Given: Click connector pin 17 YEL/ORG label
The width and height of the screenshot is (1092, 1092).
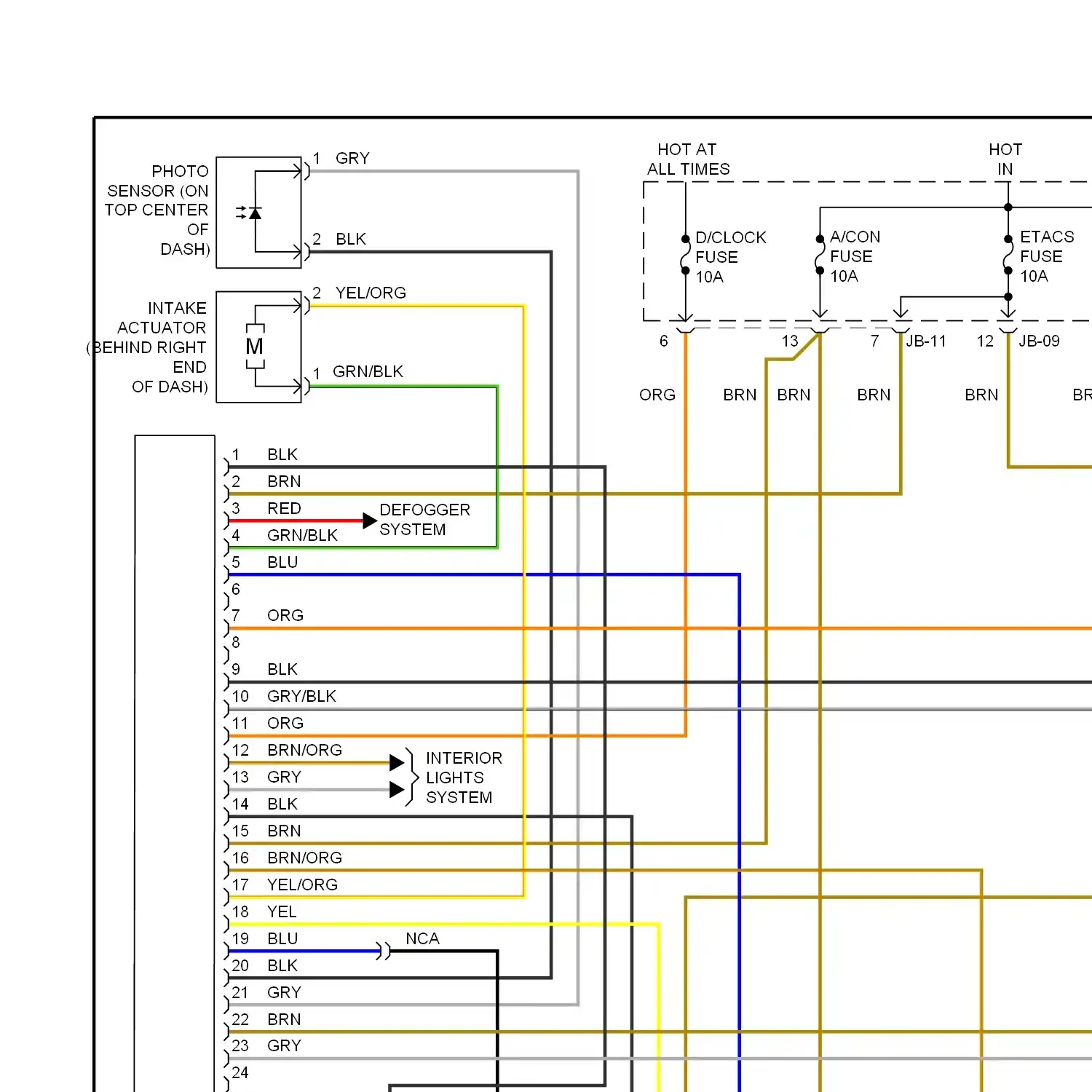Looking at the screenshot, I should click(302, 885).
